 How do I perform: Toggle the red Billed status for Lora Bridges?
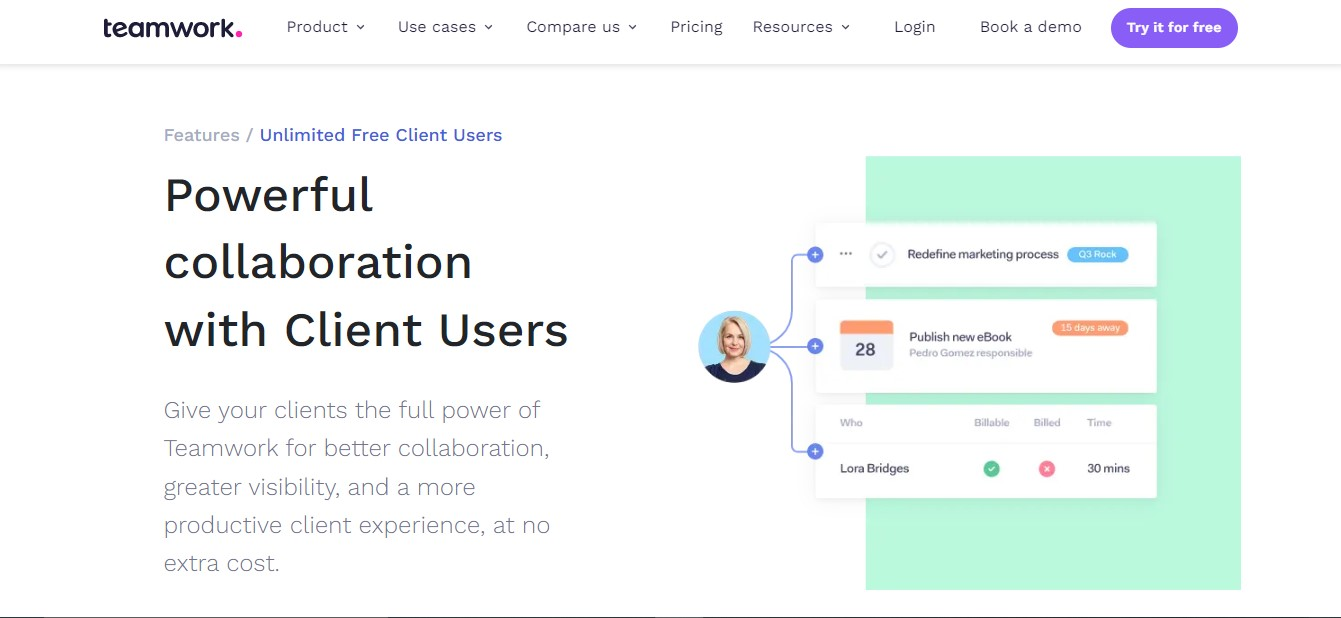click(1046, 468)
